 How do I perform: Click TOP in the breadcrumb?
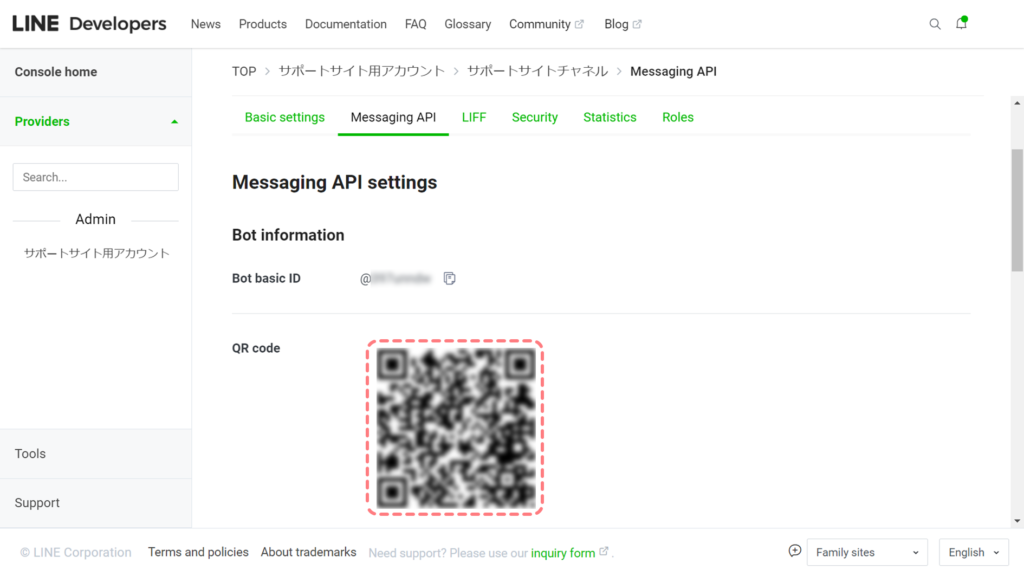tap(244, 72)
